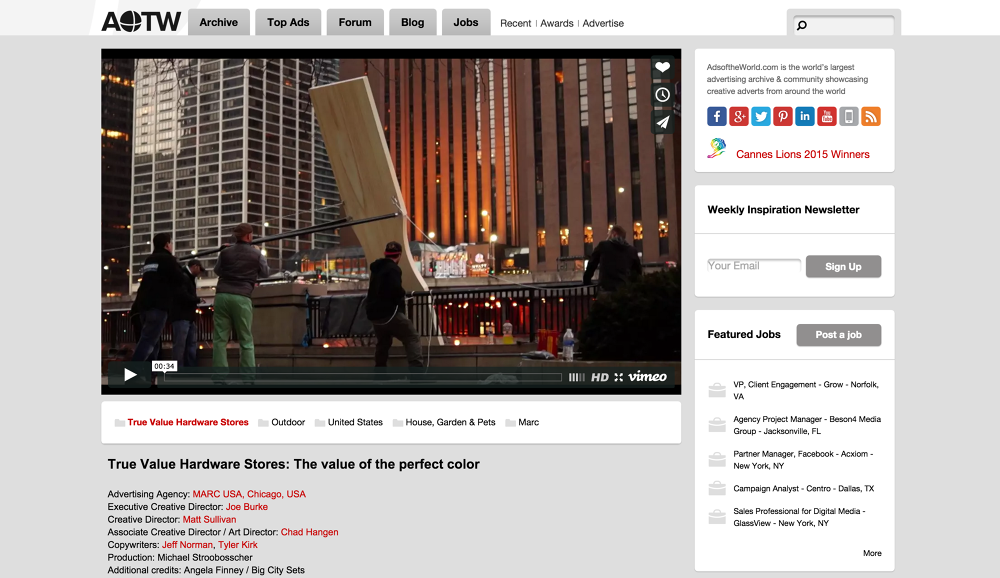1000x578 pixels.
Task: Open MARC USA, Chicago, USA link
Action: pyautogui.click(x=249, y=494)
